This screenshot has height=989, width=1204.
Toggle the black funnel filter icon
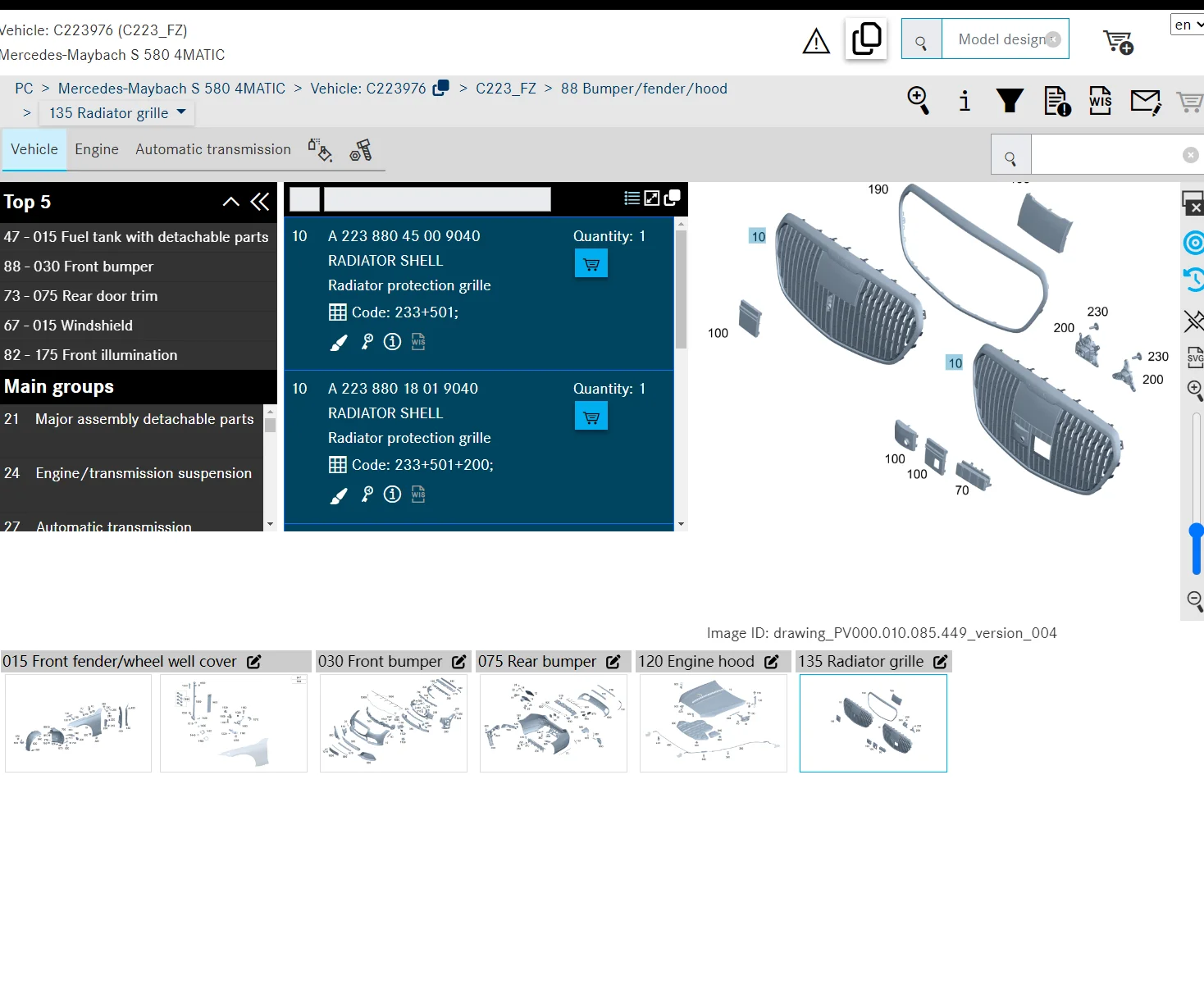tap(1010, 101)
